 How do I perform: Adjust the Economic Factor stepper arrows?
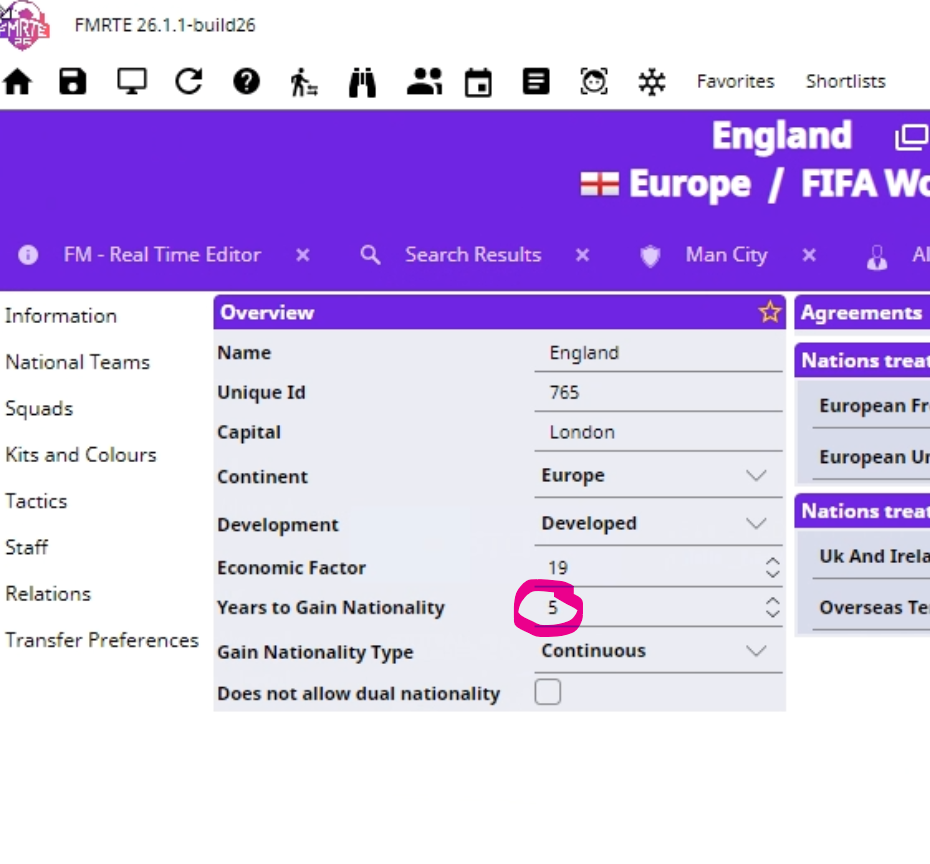point(772,568)
